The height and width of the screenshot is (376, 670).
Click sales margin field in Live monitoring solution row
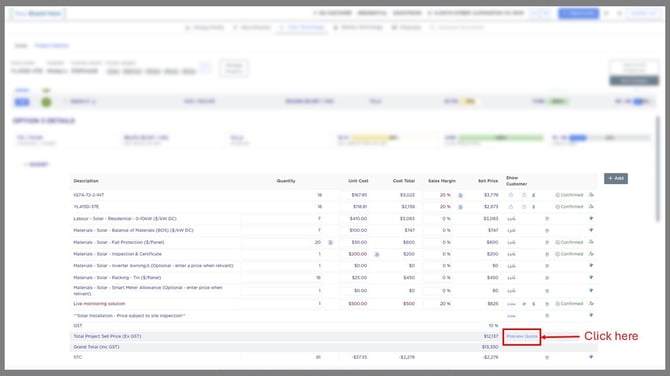[438, 303]
